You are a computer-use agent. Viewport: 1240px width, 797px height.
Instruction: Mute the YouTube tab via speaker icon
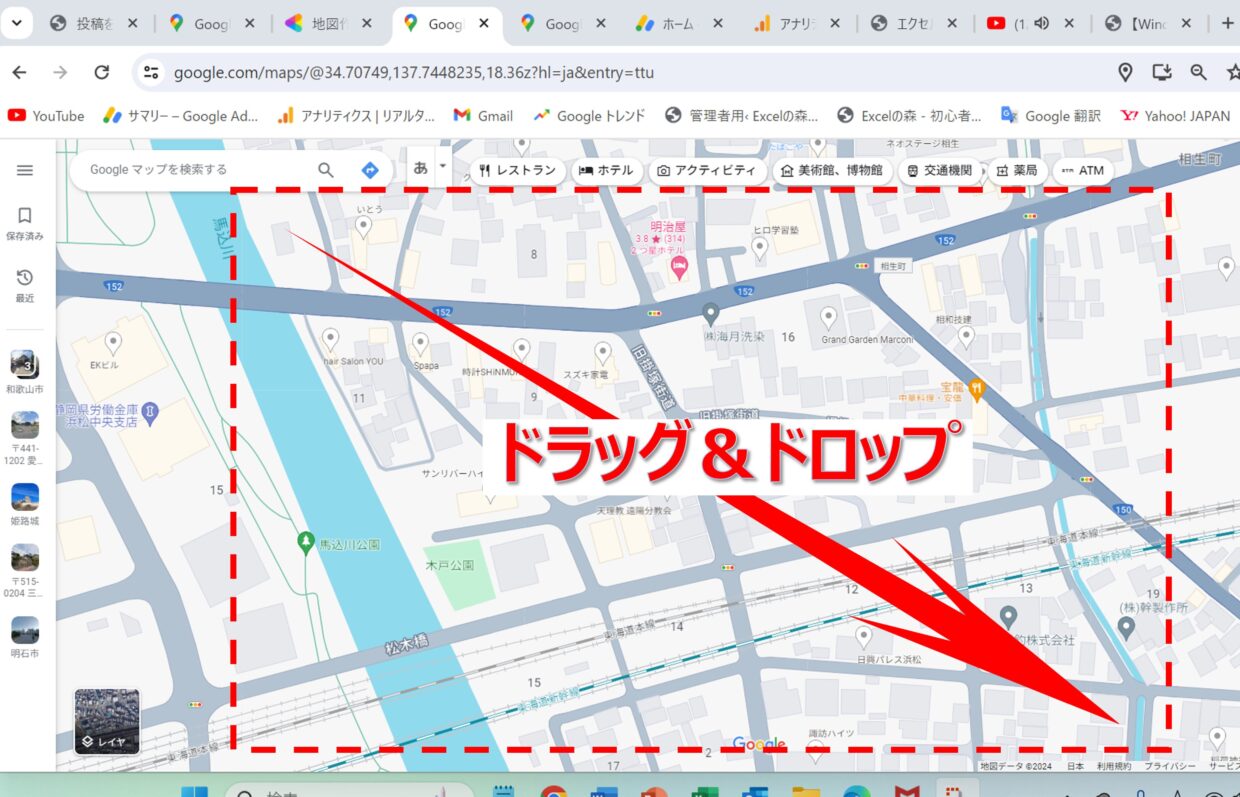click(1042, 24)
